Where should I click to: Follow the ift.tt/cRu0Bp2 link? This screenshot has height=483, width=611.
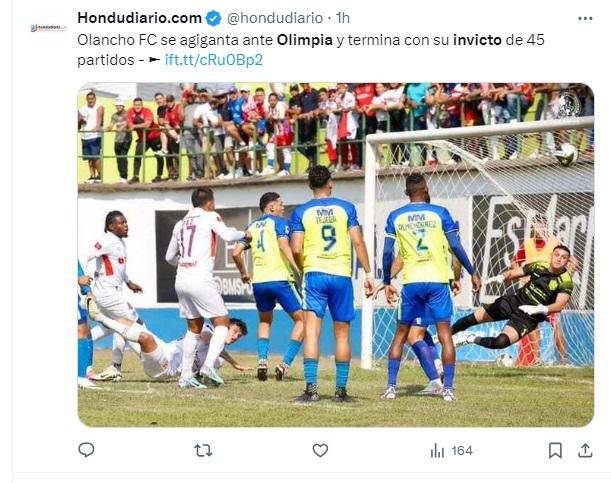214,60
